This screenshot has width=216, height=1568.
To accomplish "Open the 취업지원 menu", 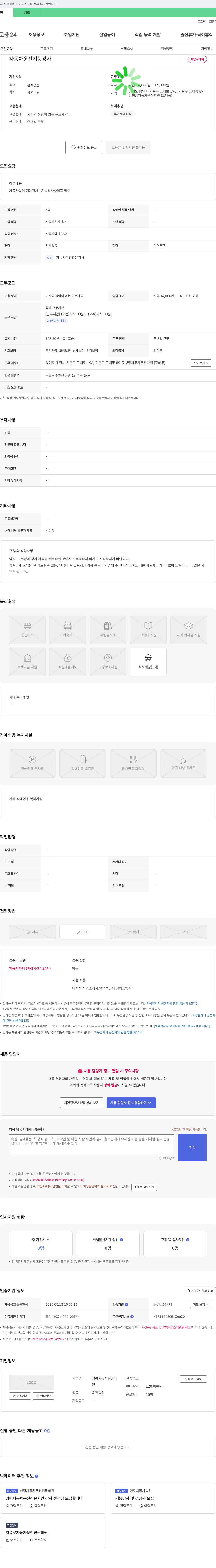I will (x=72, y=35).
